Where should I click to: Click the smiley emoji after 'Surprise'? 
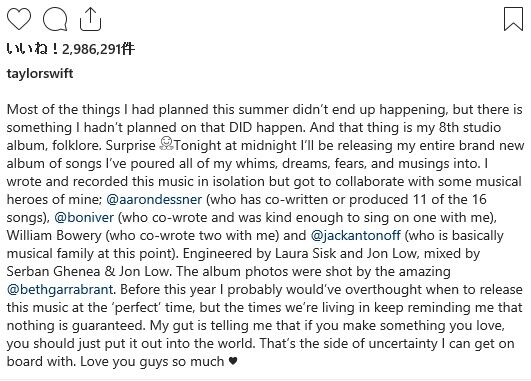[166, 144]
